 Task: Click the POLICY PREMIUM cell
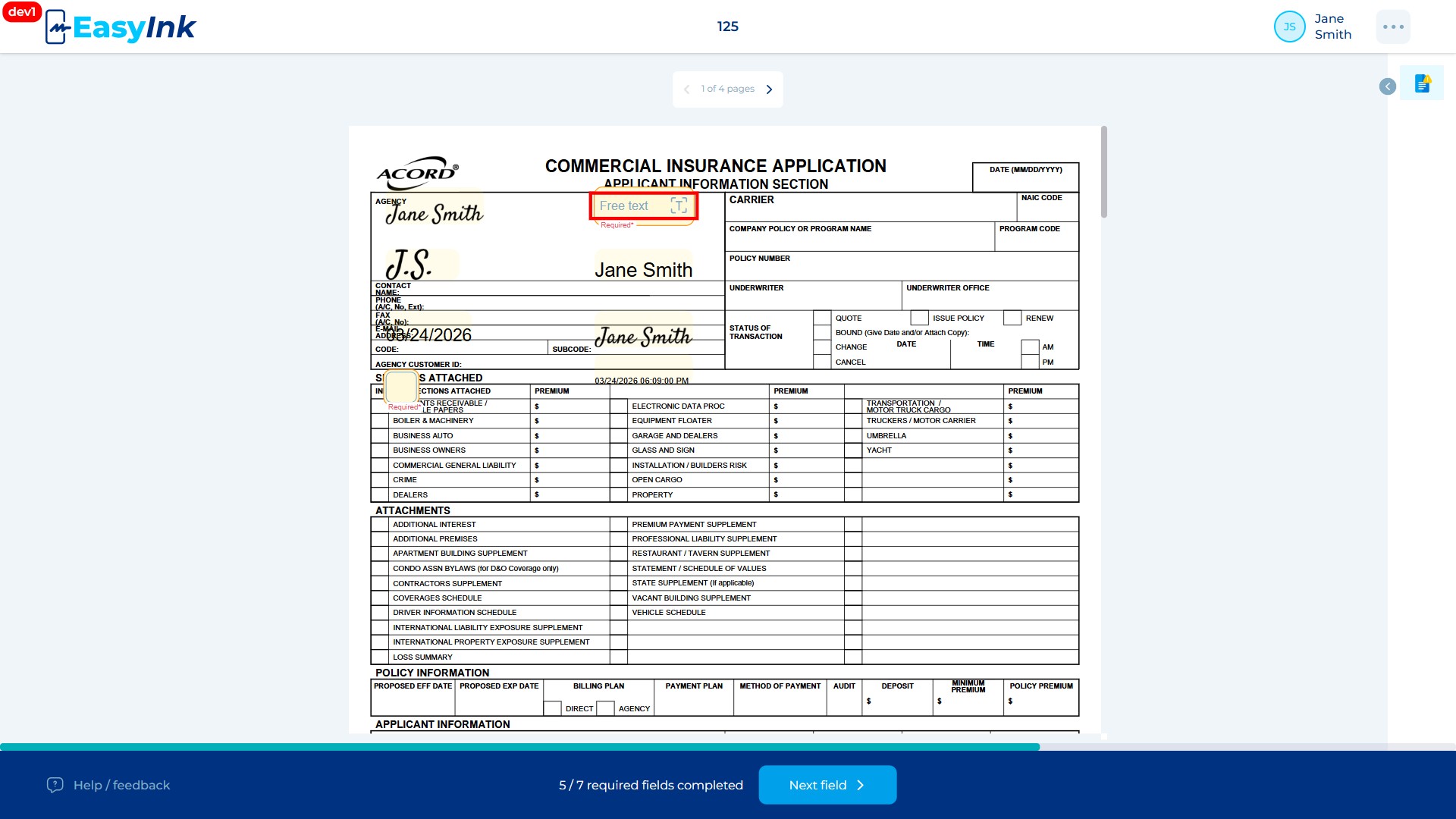tap(1041, 697)
